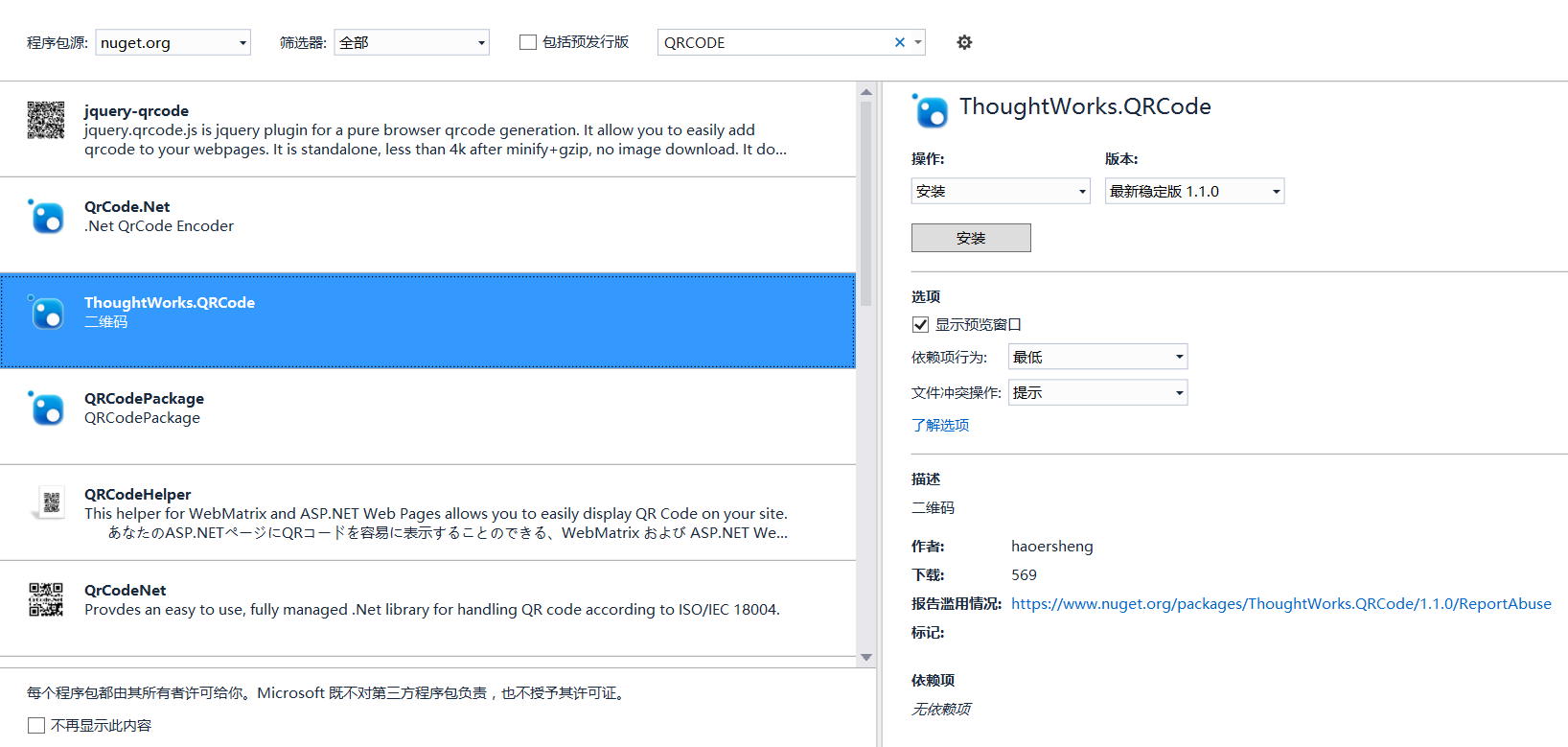Click the '.Net QrCode Encoder' description

click(x=159, y=225)
